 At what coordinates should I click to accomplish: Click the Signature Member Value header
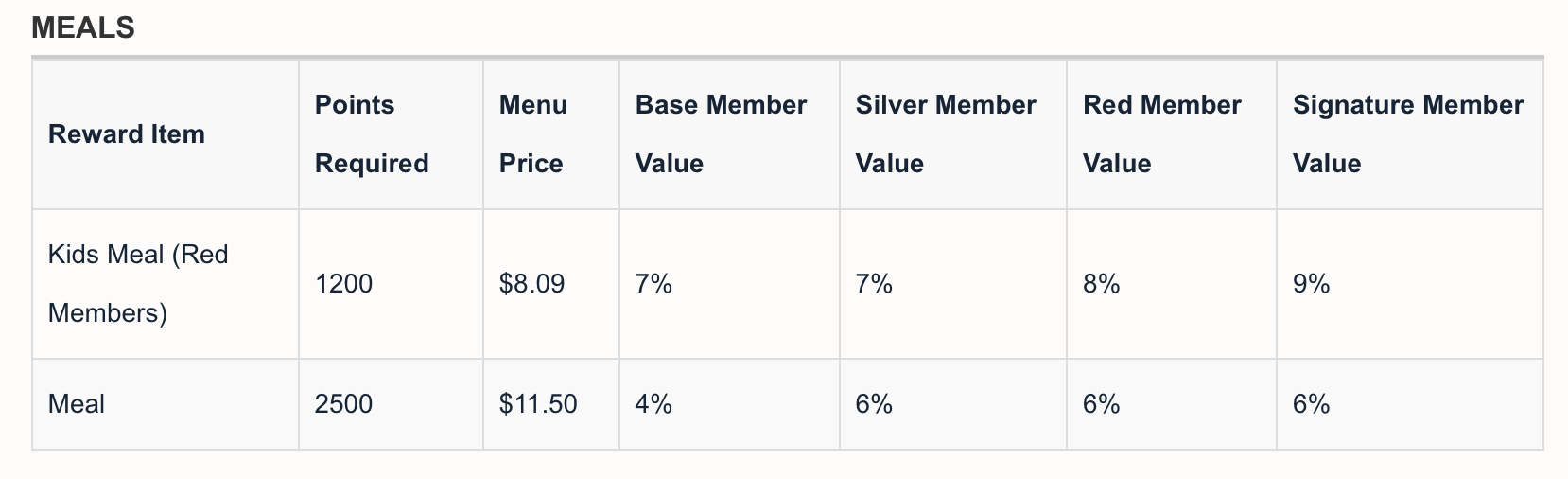(x=1408, y=134)
